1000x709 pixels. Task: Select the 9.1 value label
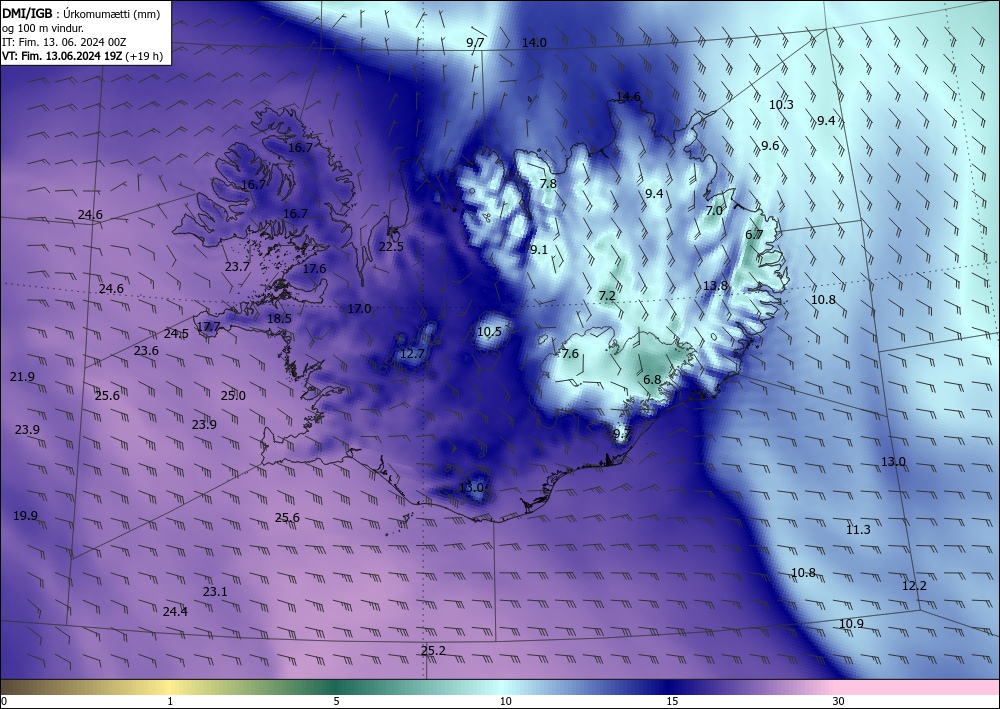pos(539,249)
